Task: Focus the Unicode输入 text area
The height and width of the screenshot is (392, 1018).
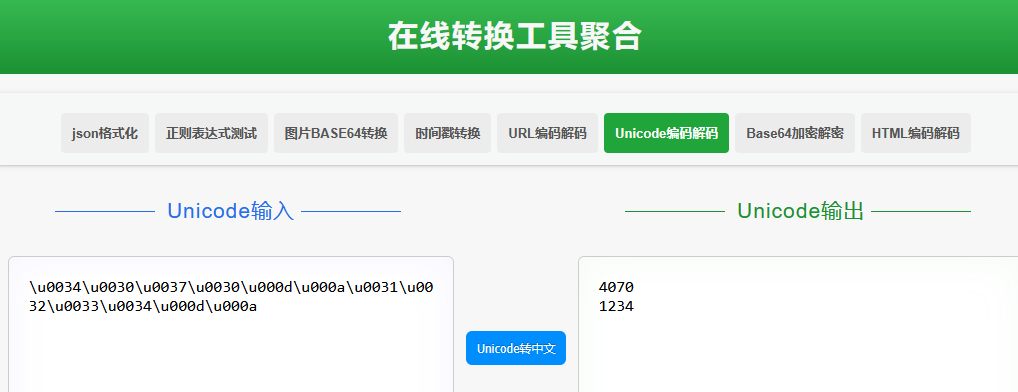Action: coord(231,325)
